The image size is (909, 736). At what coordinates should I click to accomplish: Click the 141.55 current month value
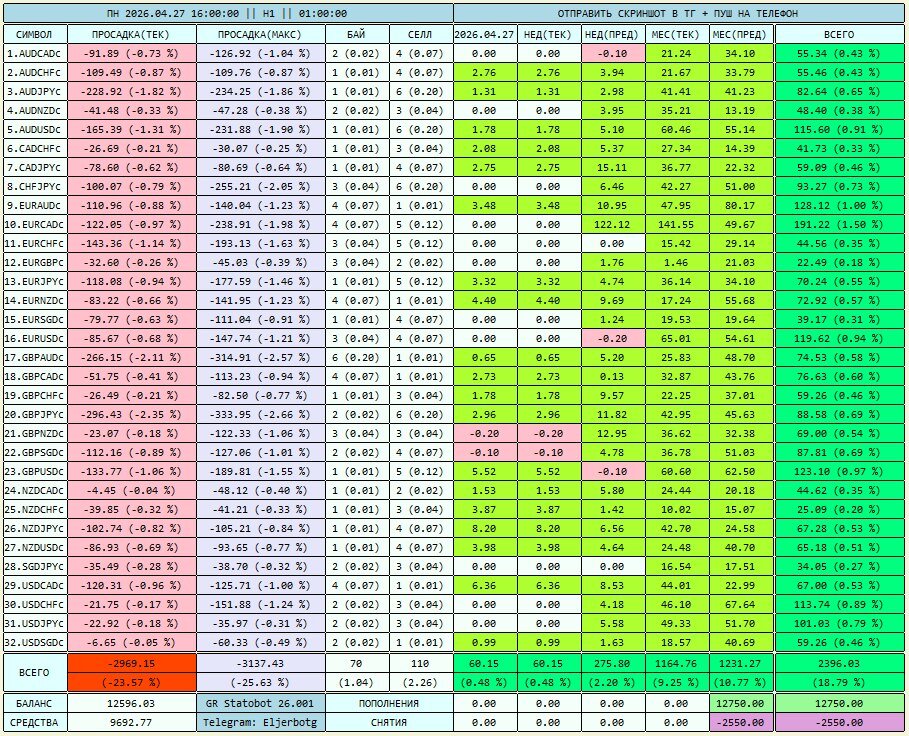(x=677, y=224)
